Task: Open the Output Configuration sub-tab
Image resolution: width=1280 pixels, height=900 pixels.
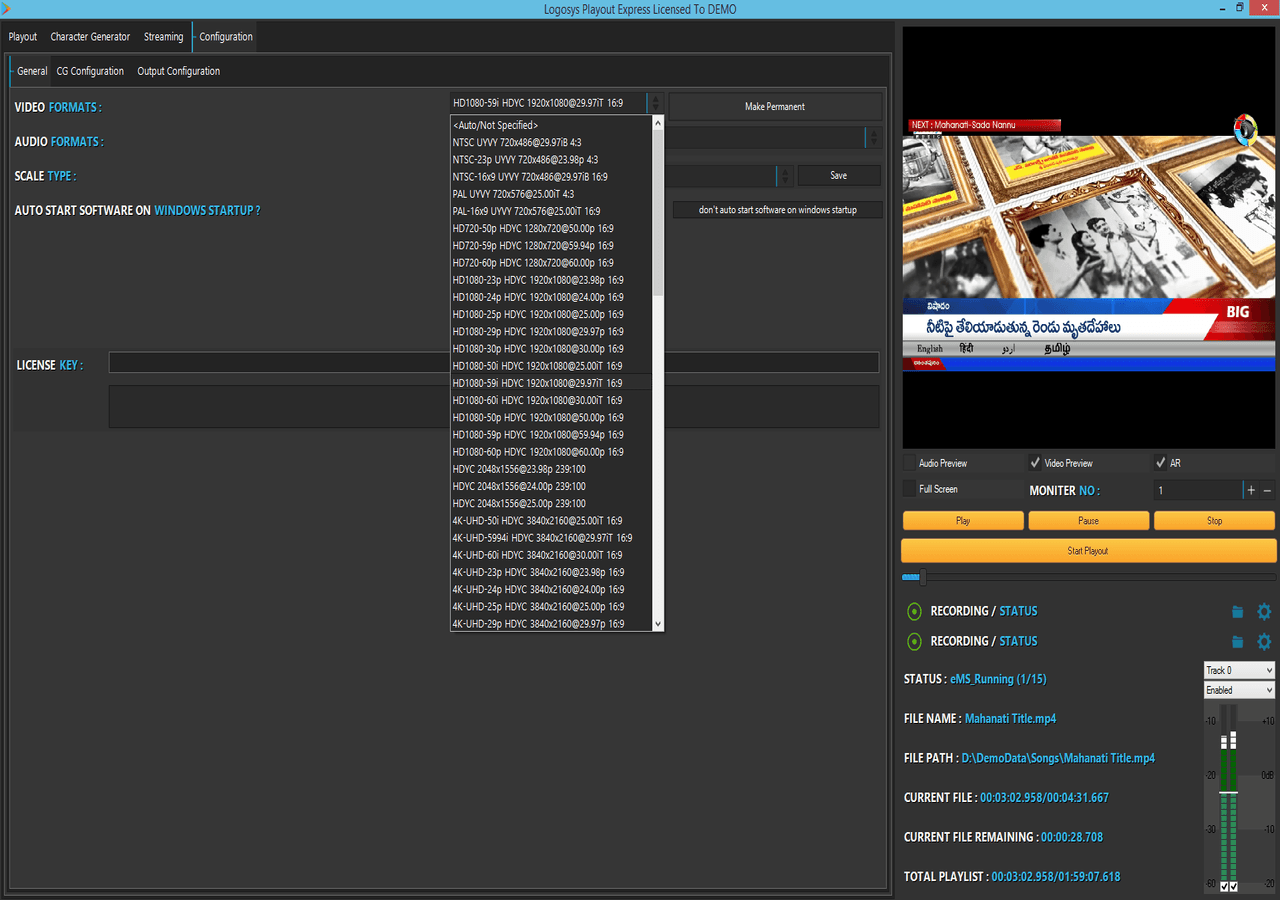Action: [x=178, y=71]
